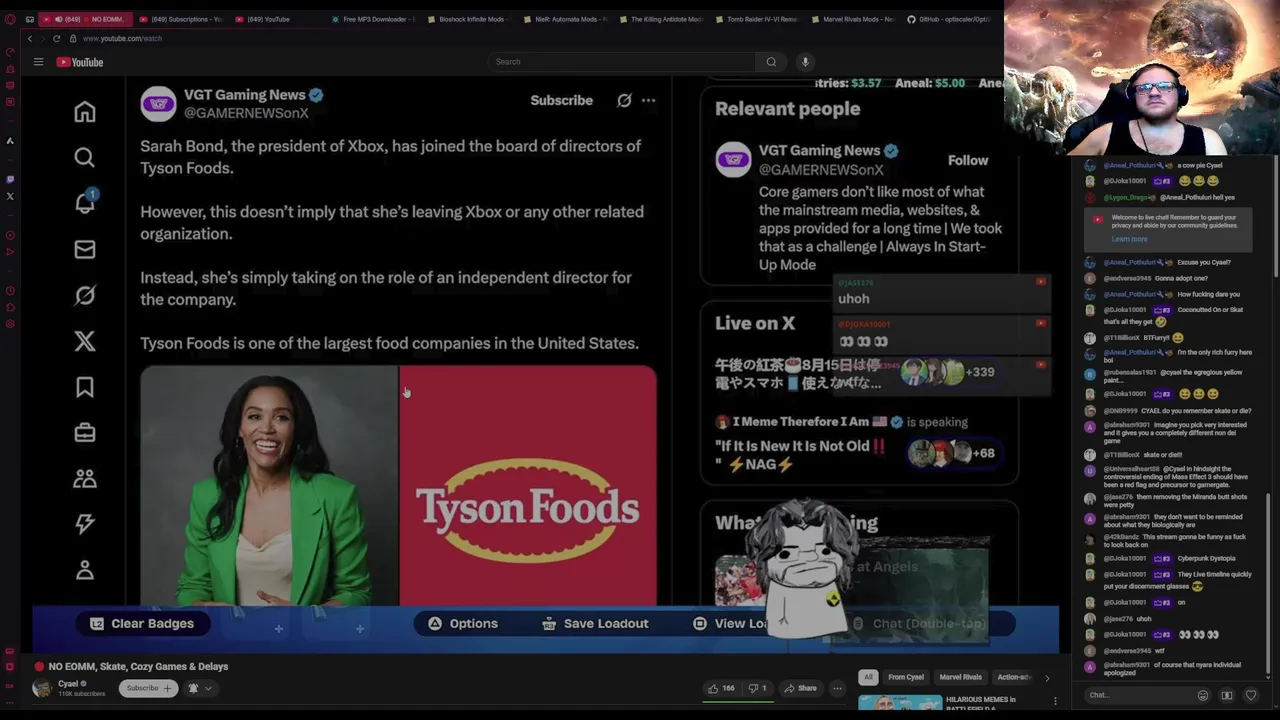Viewport: 1280px width, 720px height.
Task: Click the Grok icon beside Subscribe on the post
Action: point(624,100)
